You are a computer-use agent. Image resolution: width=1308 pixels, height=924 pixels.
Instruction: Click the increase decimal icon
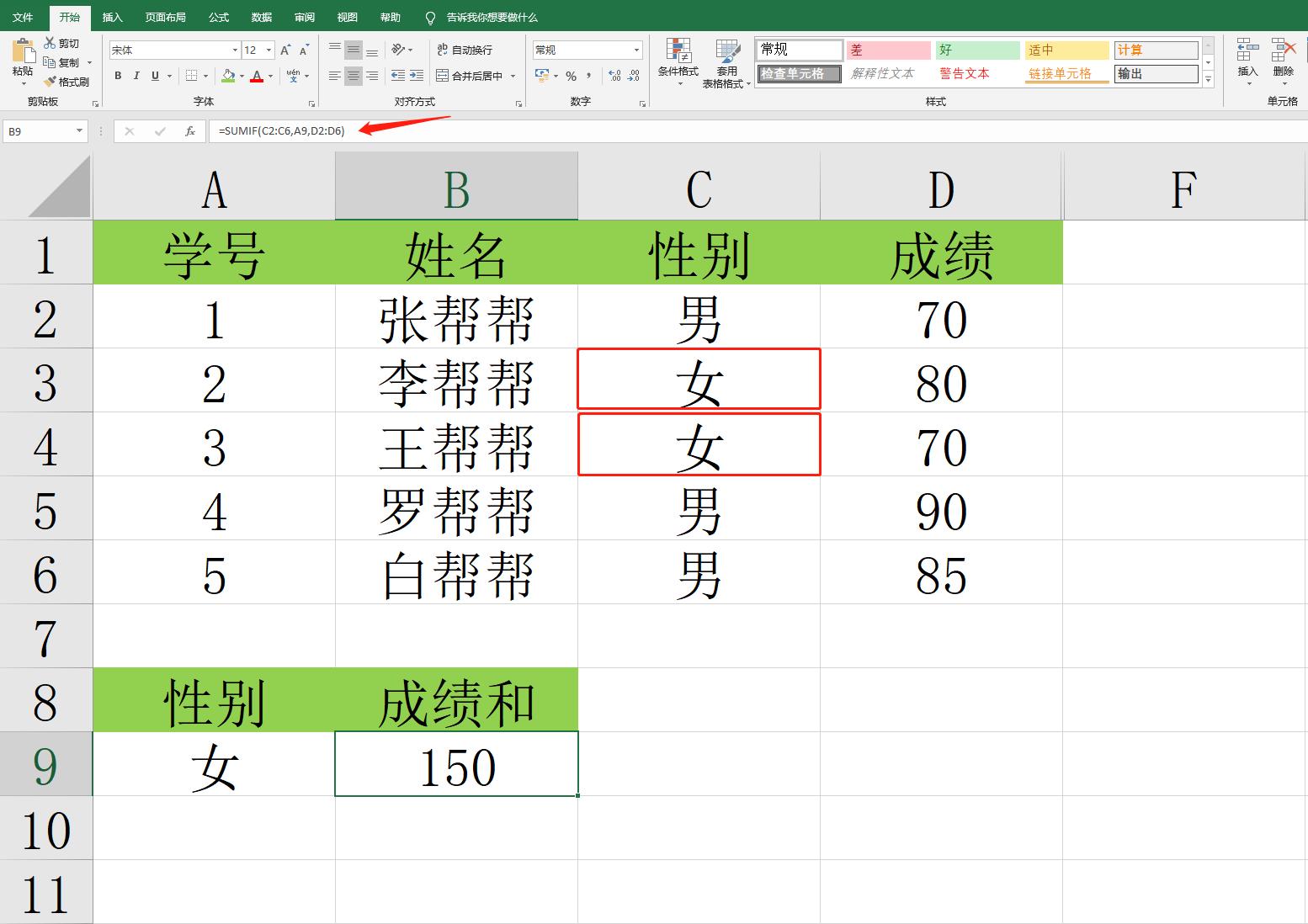614,76
